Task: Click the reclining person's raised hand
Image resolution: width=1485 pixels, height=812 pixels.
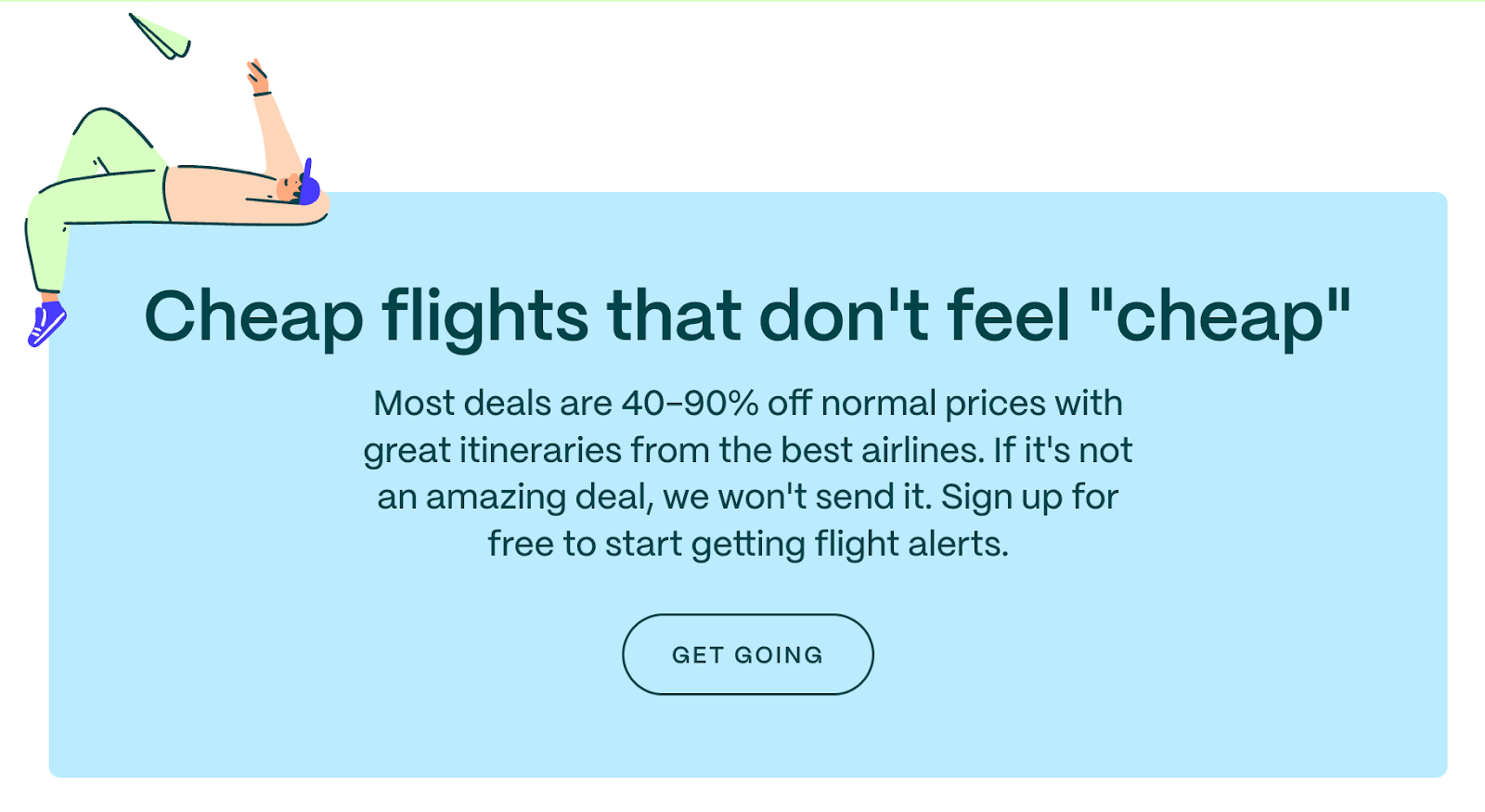Action: [256, 72]
